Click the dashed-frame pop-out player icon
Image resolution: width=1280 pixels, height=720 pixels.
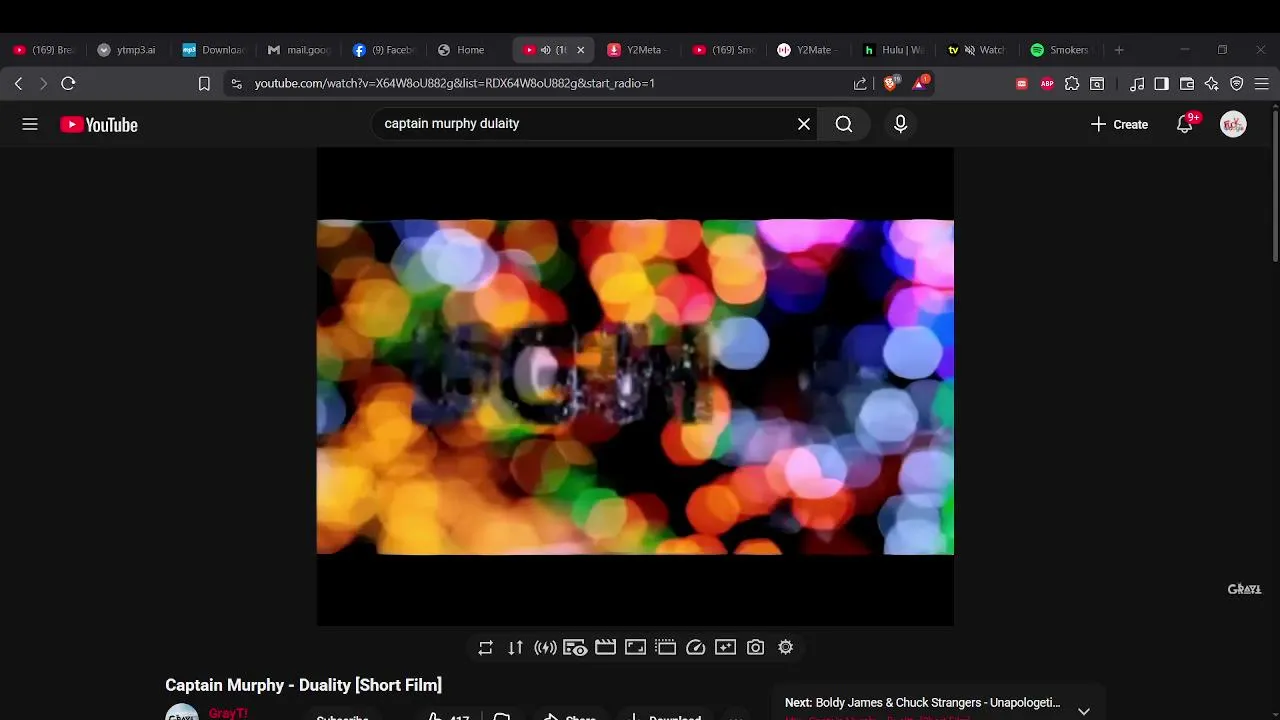(665, 648)
